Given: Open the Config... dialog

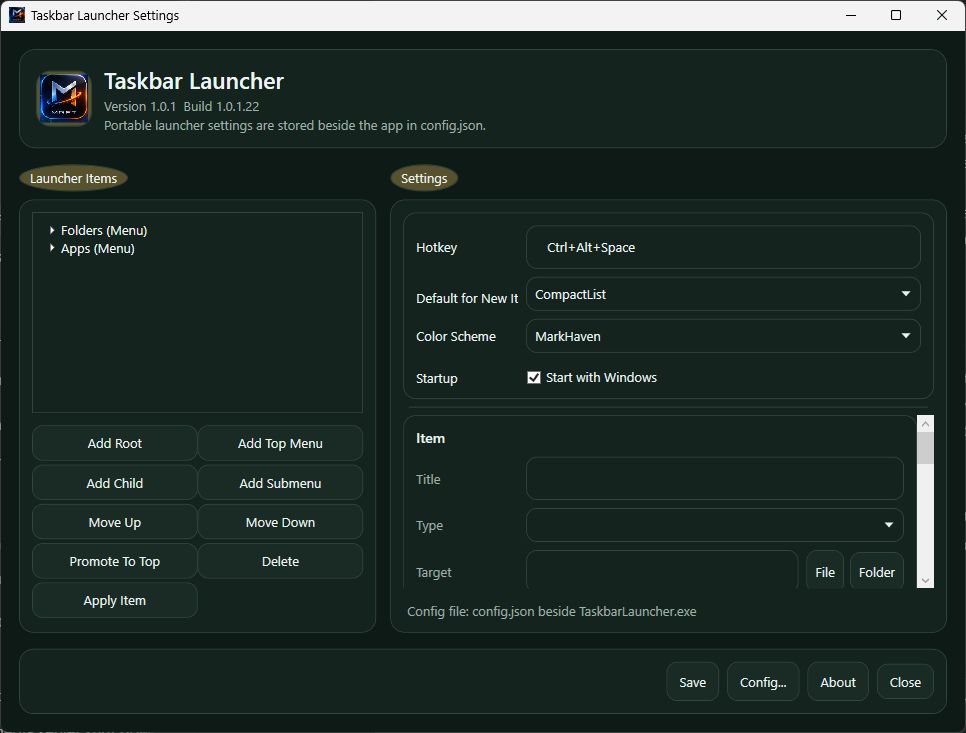Looking at the screenshot, I should (763, 682).
